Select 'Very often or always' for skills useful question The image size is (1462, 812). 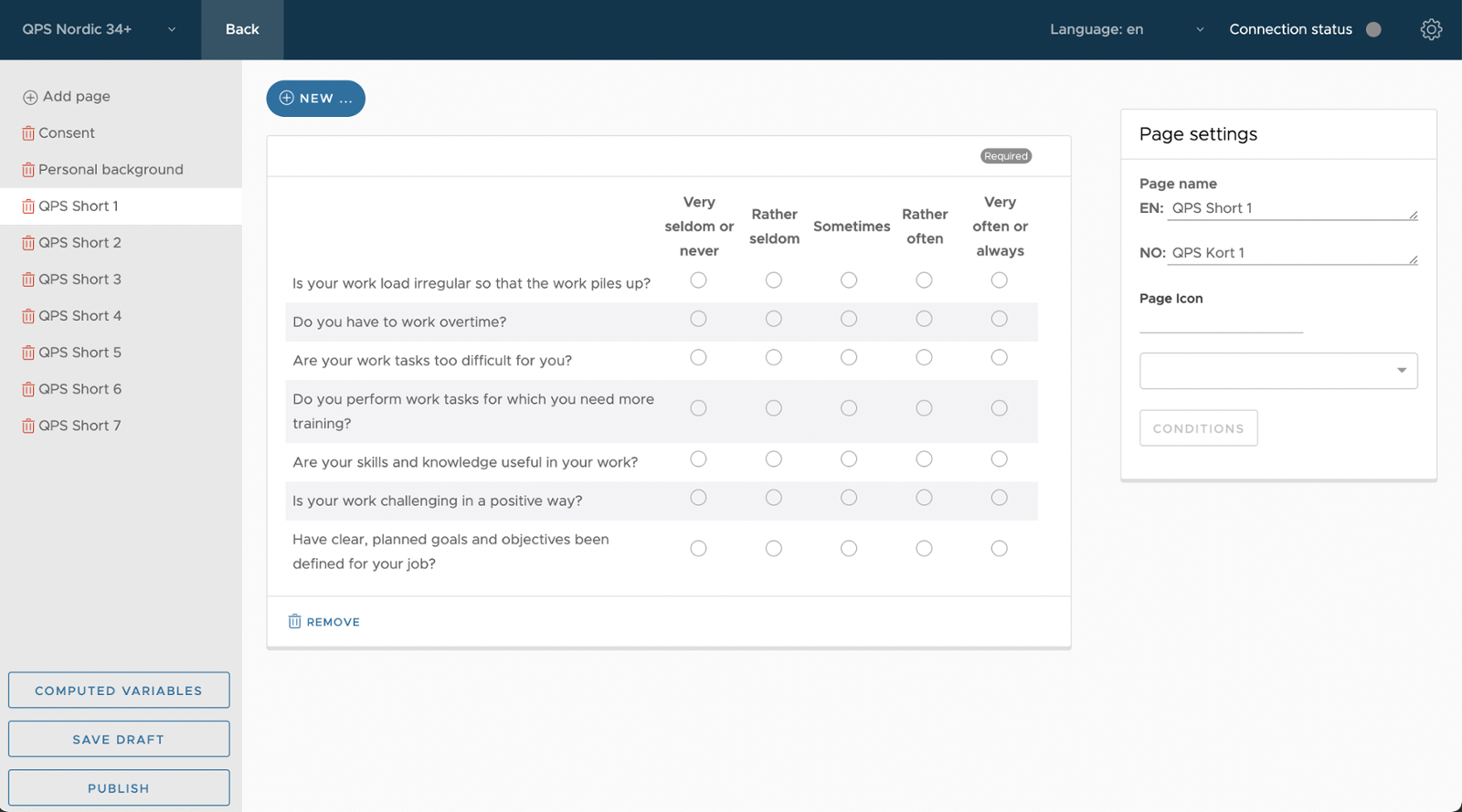(1000, 459)
